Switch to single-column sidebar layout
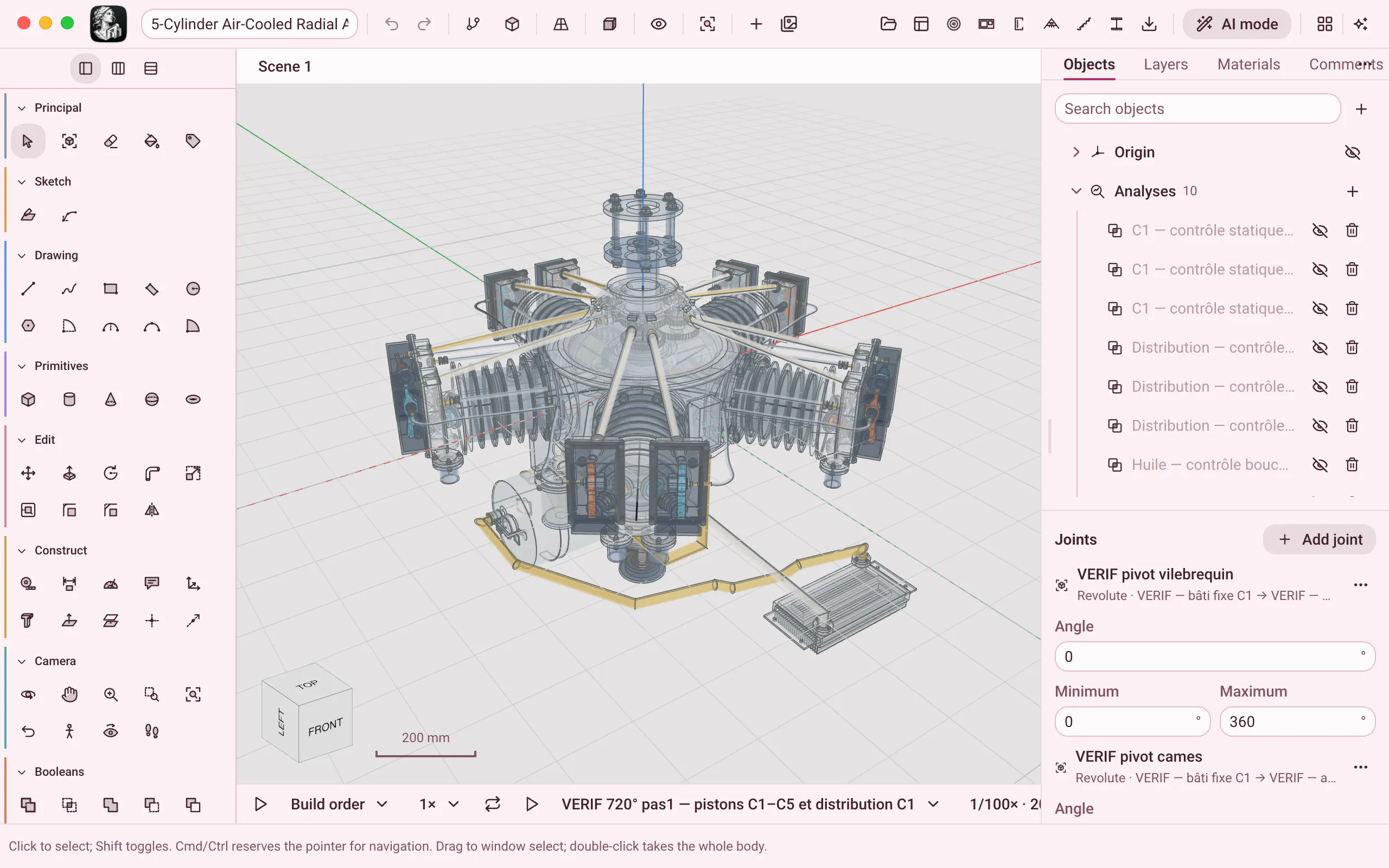 click(x=86, y=68)
